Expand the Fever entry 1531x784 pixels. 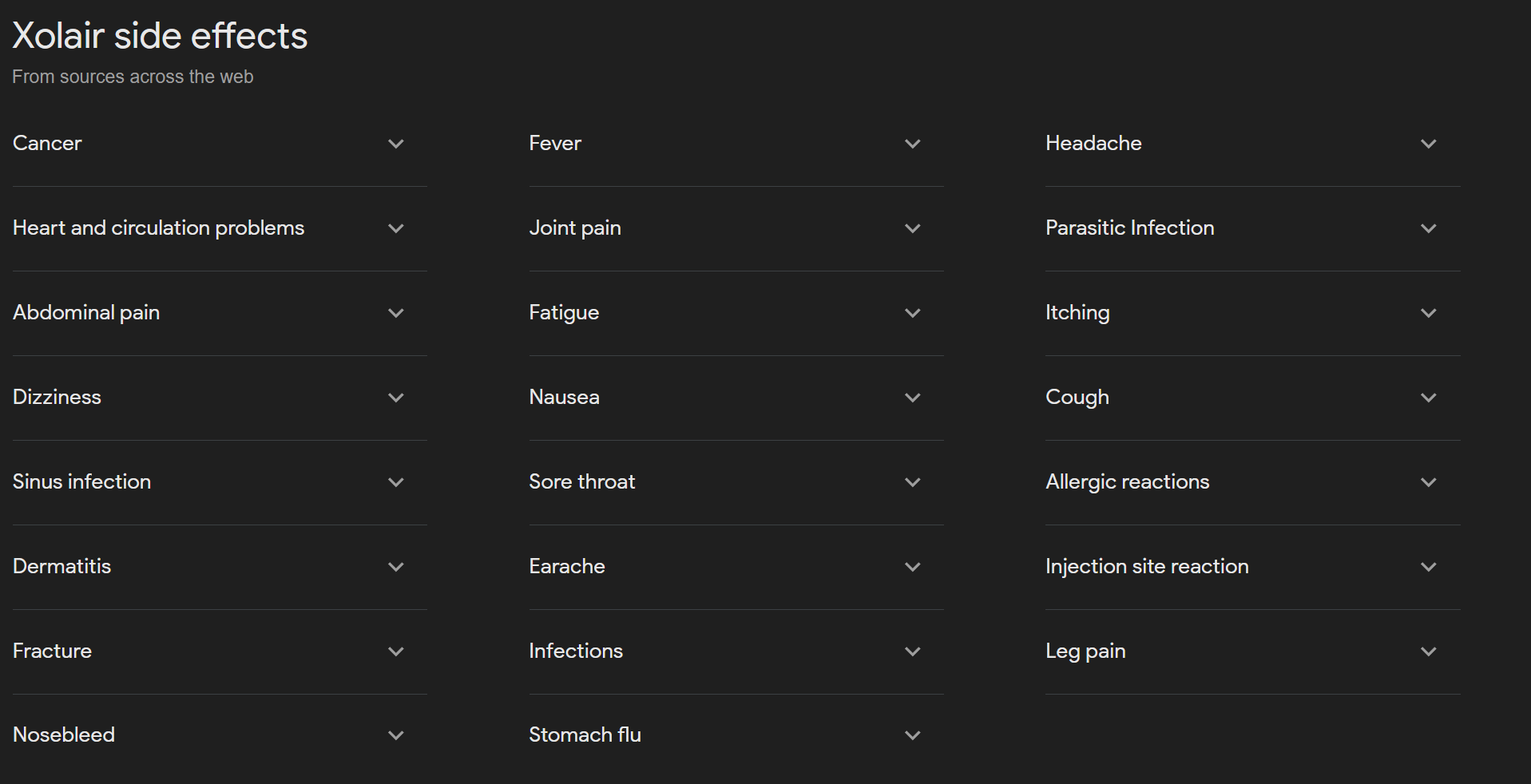(x=913, y=144)
